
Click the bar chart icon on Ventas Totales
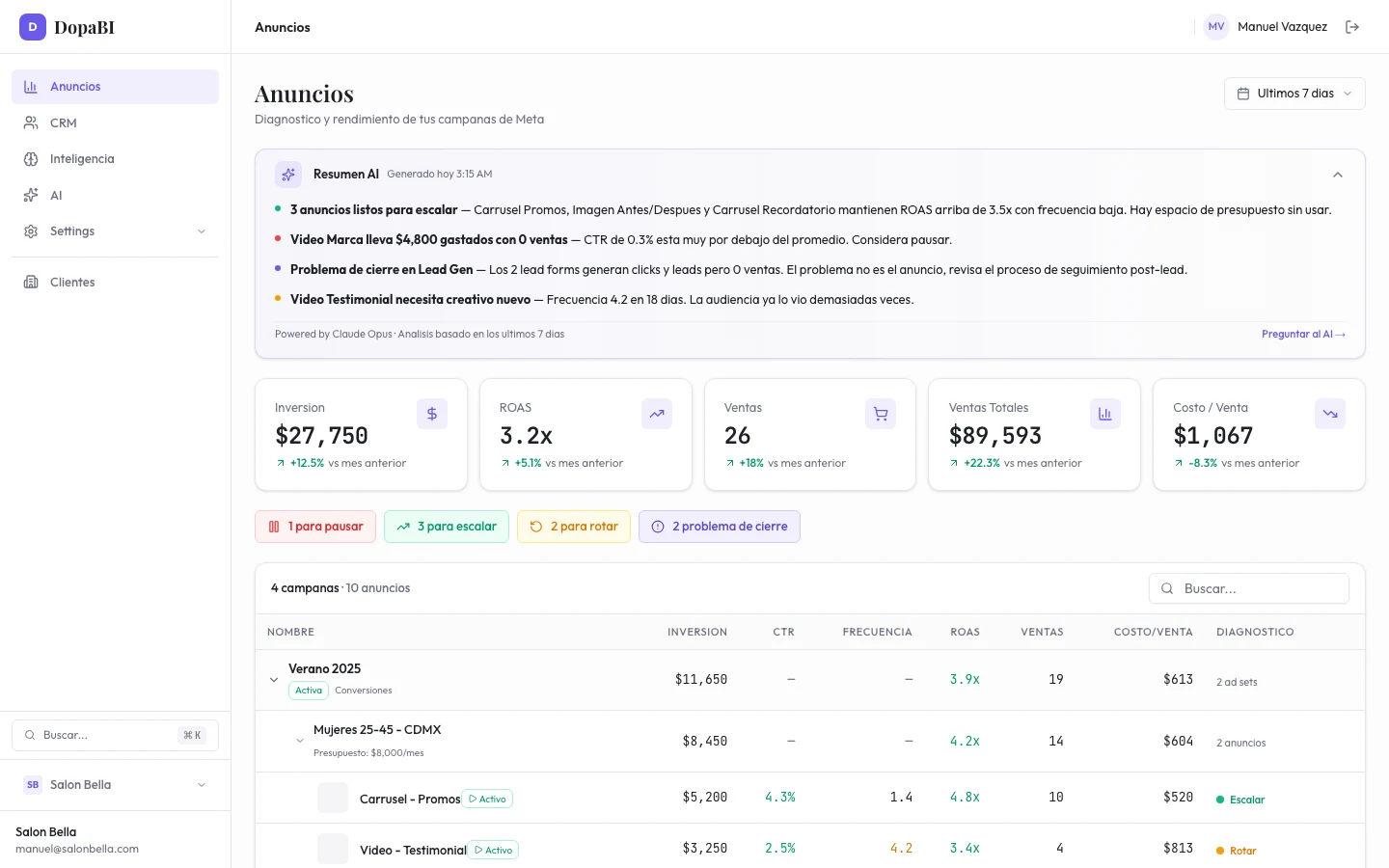click(x=1105, y=414)
